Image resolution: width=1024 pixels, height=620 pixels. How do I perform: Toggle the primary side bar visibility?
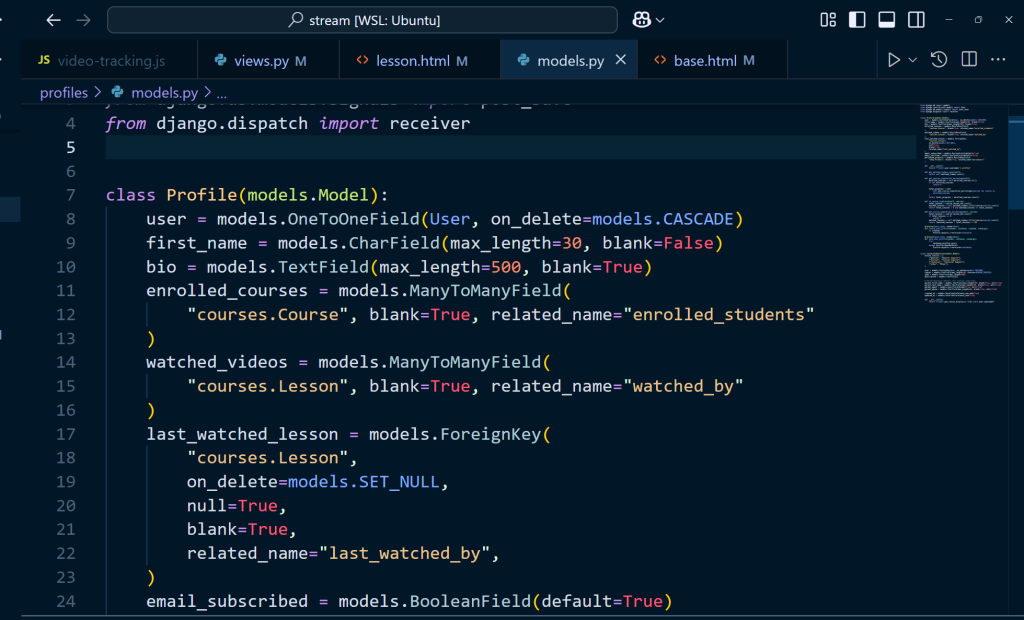(857, 20)
